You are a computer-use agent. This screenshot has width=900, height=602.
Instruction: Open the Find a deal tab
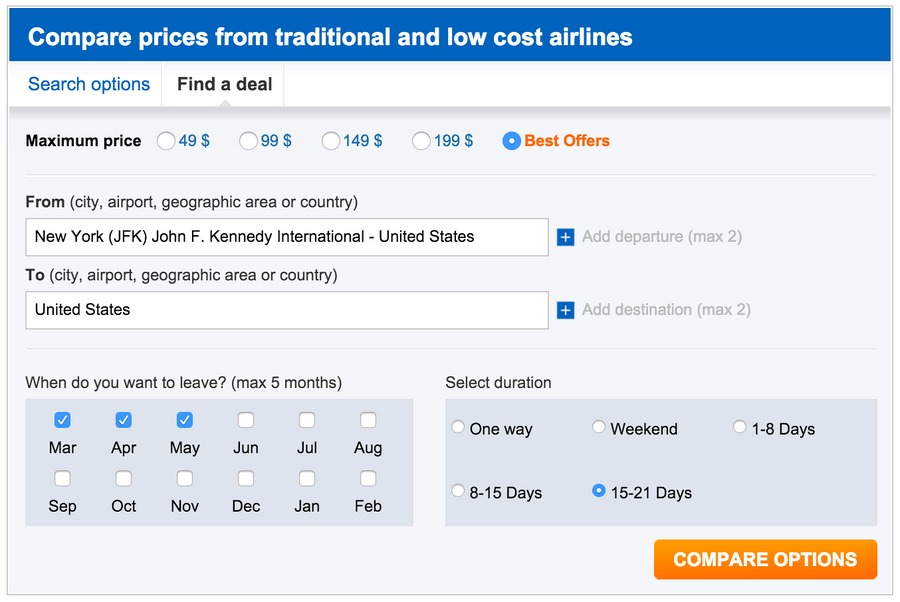click(x=224, y=84)
